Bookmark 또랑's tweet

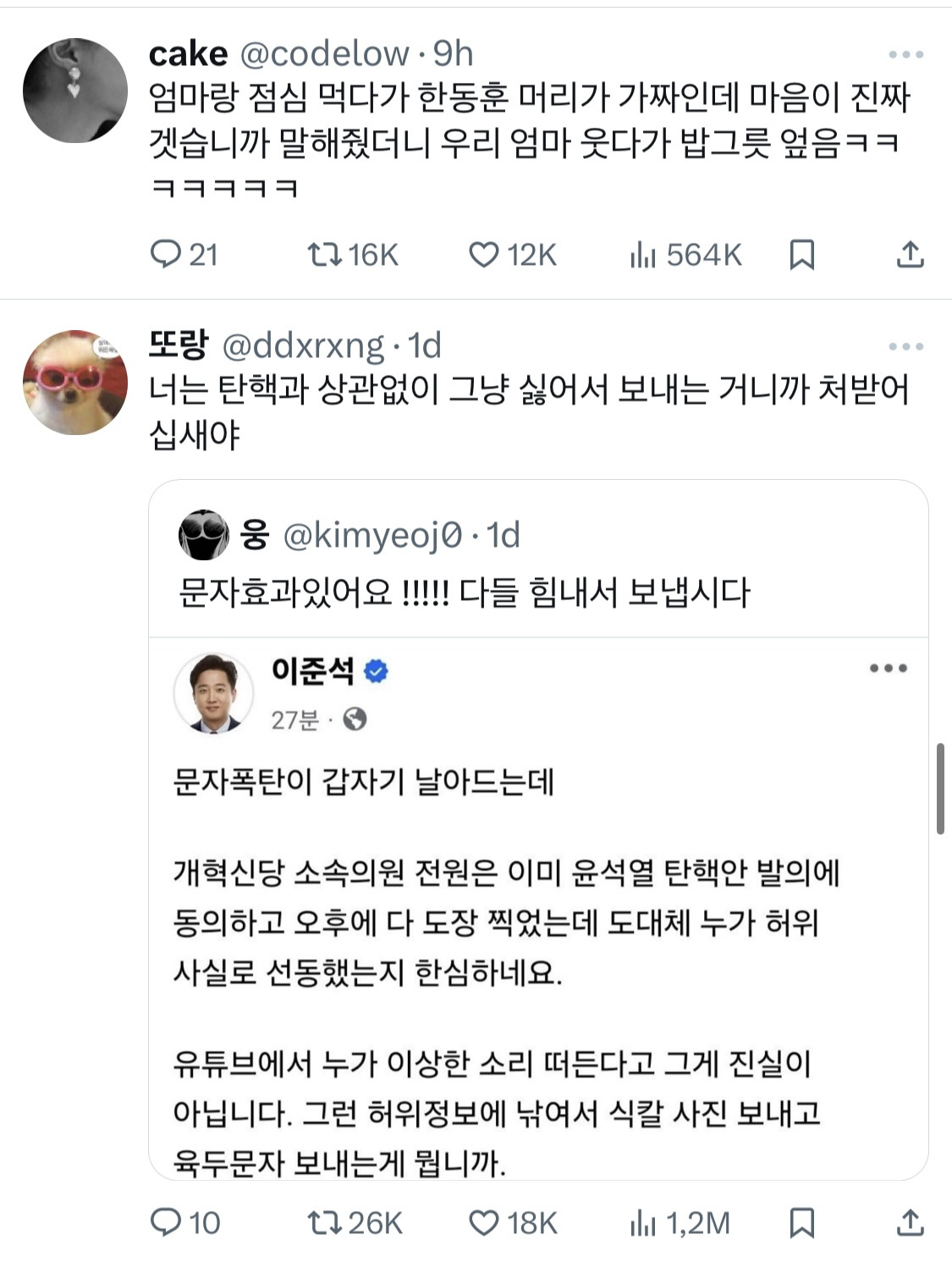[x=801, y=1222]
